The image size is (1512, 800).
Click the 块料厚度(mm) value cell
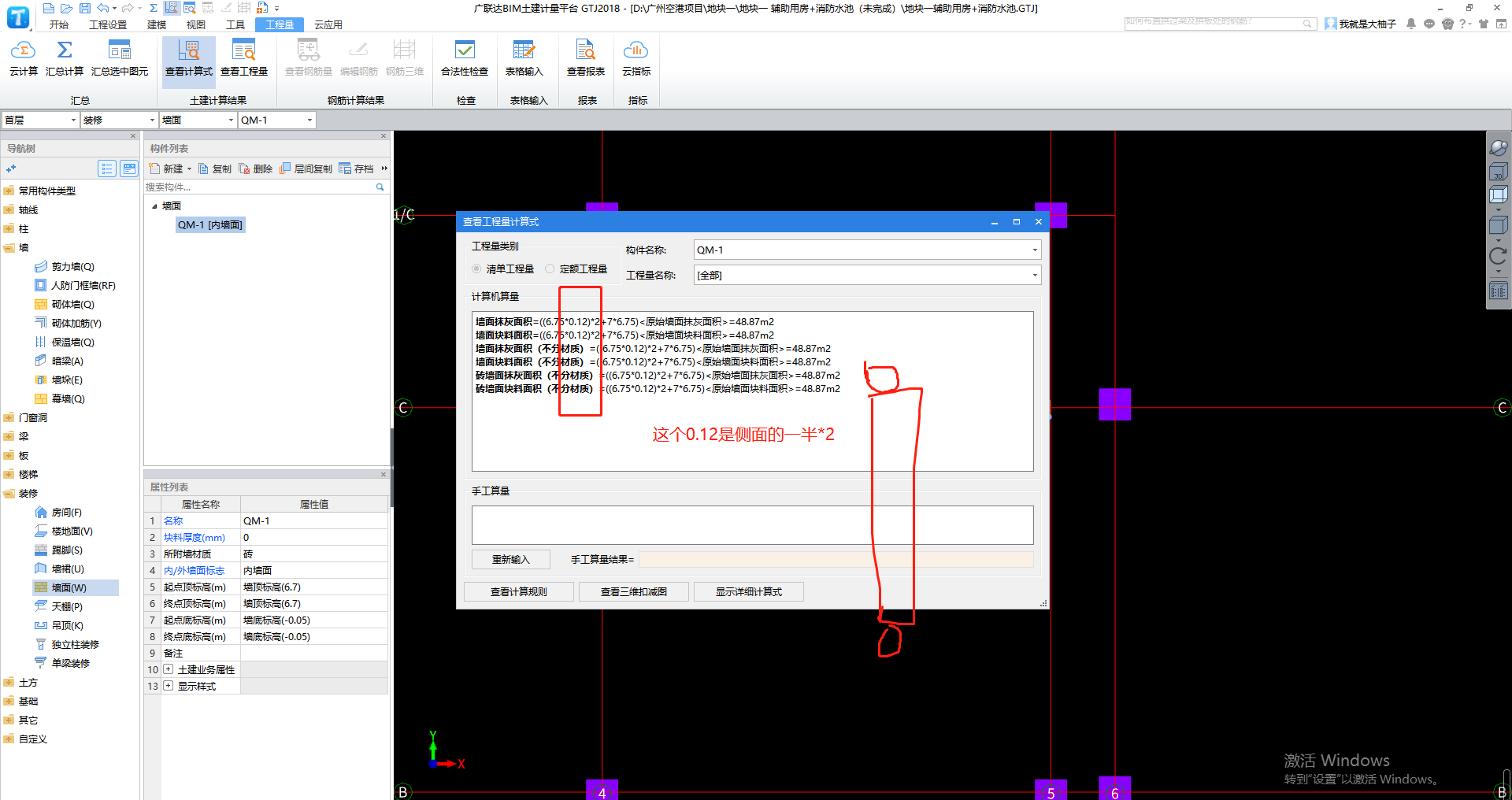tap(314, 538)
